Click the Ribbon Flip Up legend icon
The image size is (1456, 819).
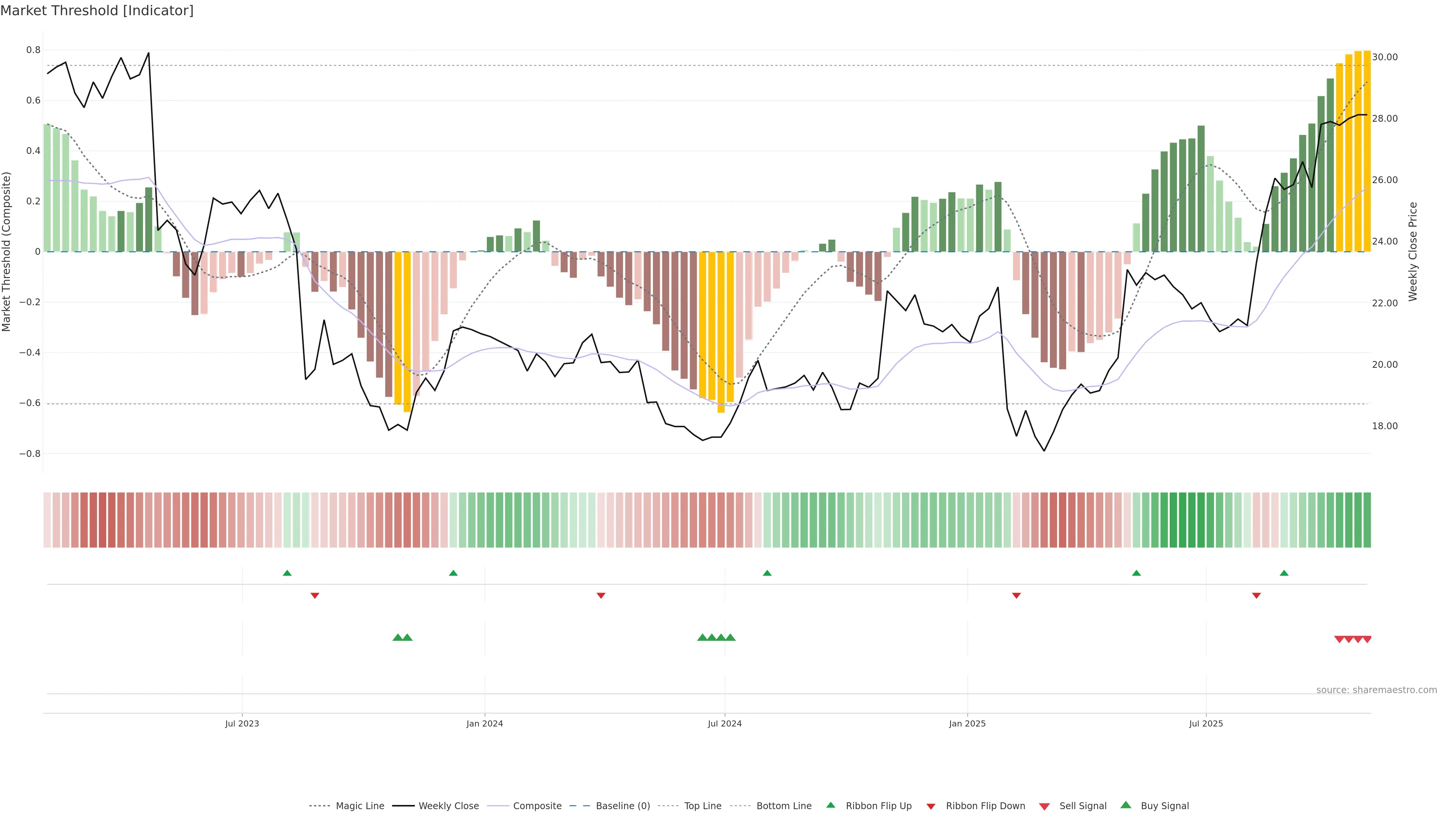pyautogui.click(x=831, y=805)
